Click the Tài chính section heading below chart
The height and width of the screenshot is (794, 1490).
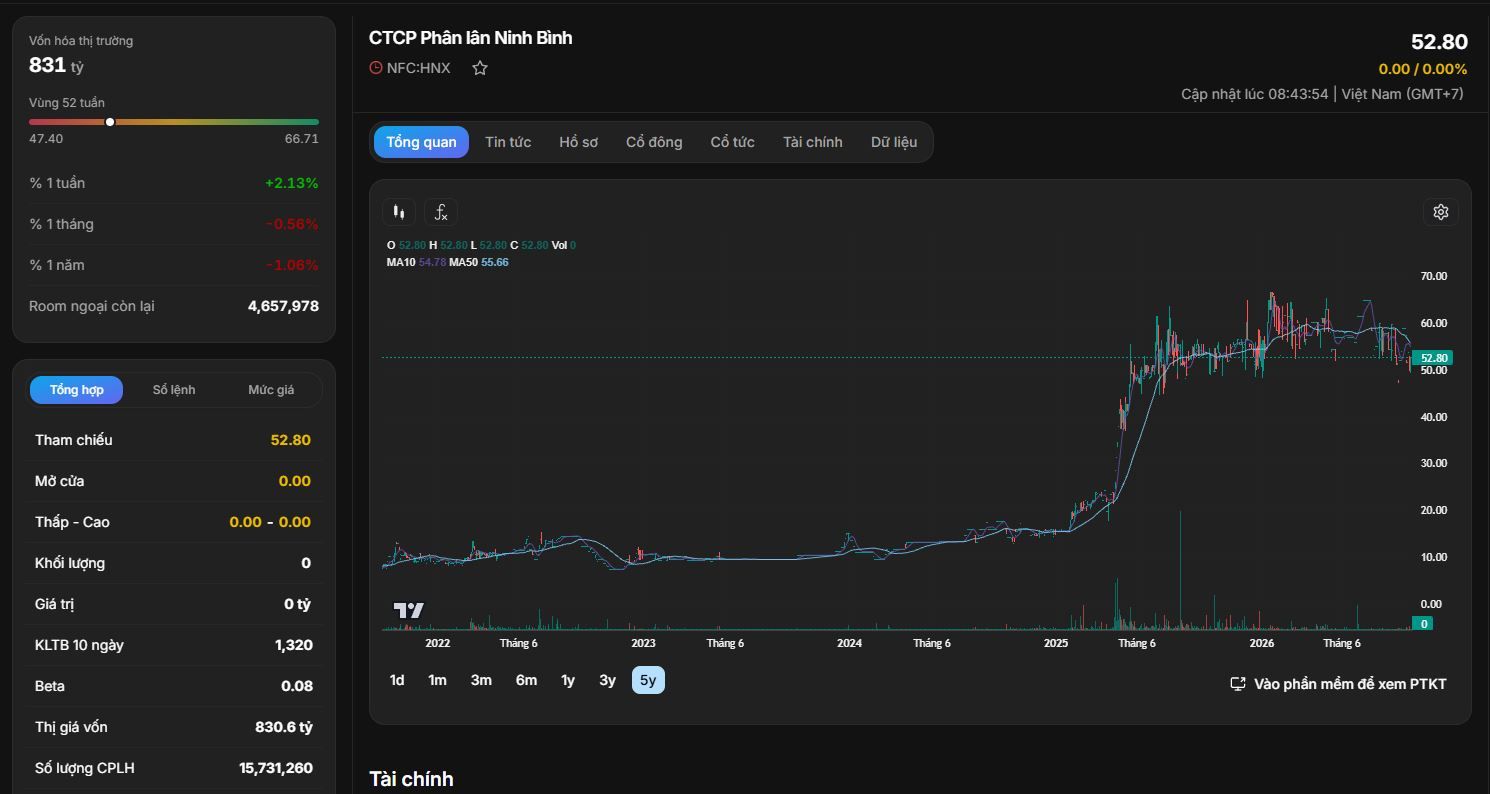[x=411, y=779]
